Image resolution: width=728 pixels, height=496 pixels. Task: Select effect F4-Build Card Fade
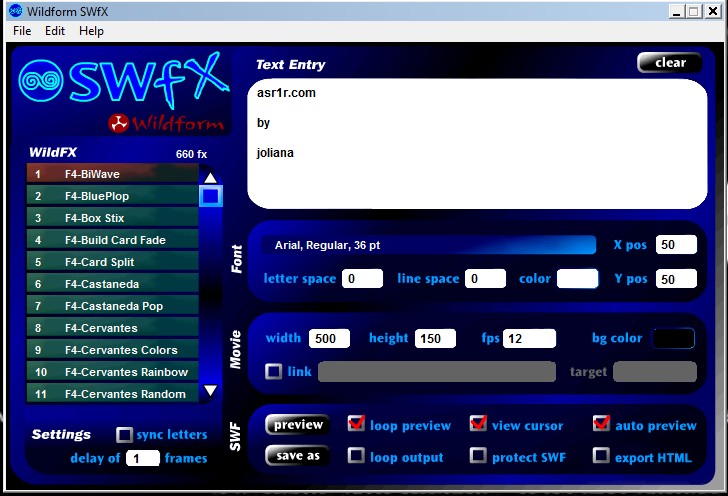112,240
